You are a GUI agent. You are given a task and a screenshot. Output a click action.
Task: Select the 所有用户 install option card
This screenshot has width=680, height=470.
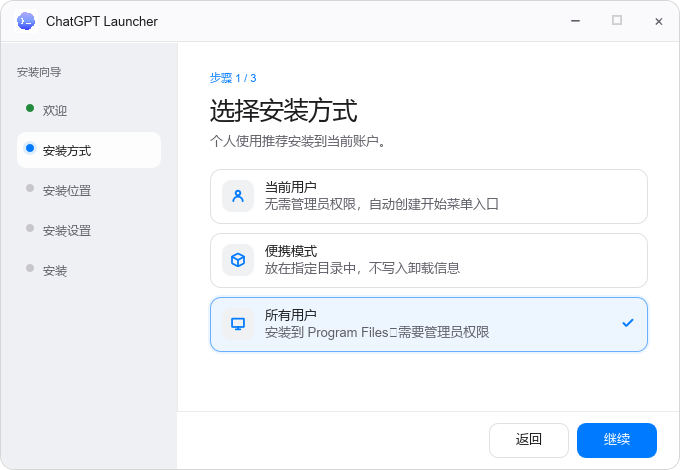[428, 324]
